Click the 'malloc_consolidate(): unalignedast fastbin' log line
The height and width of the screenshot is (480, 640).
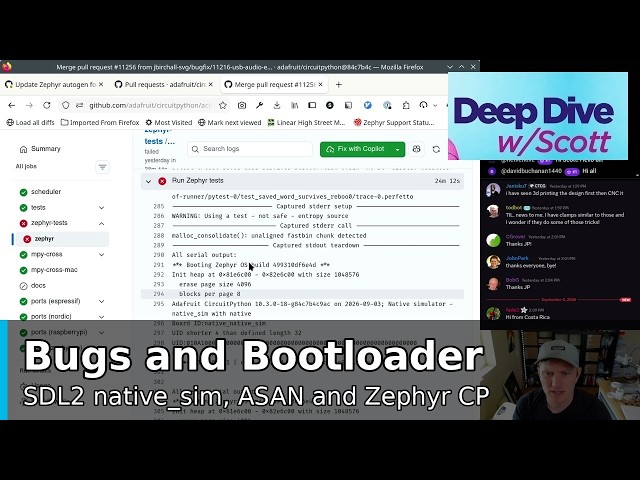pyautogui.click(x=269, y=236)
